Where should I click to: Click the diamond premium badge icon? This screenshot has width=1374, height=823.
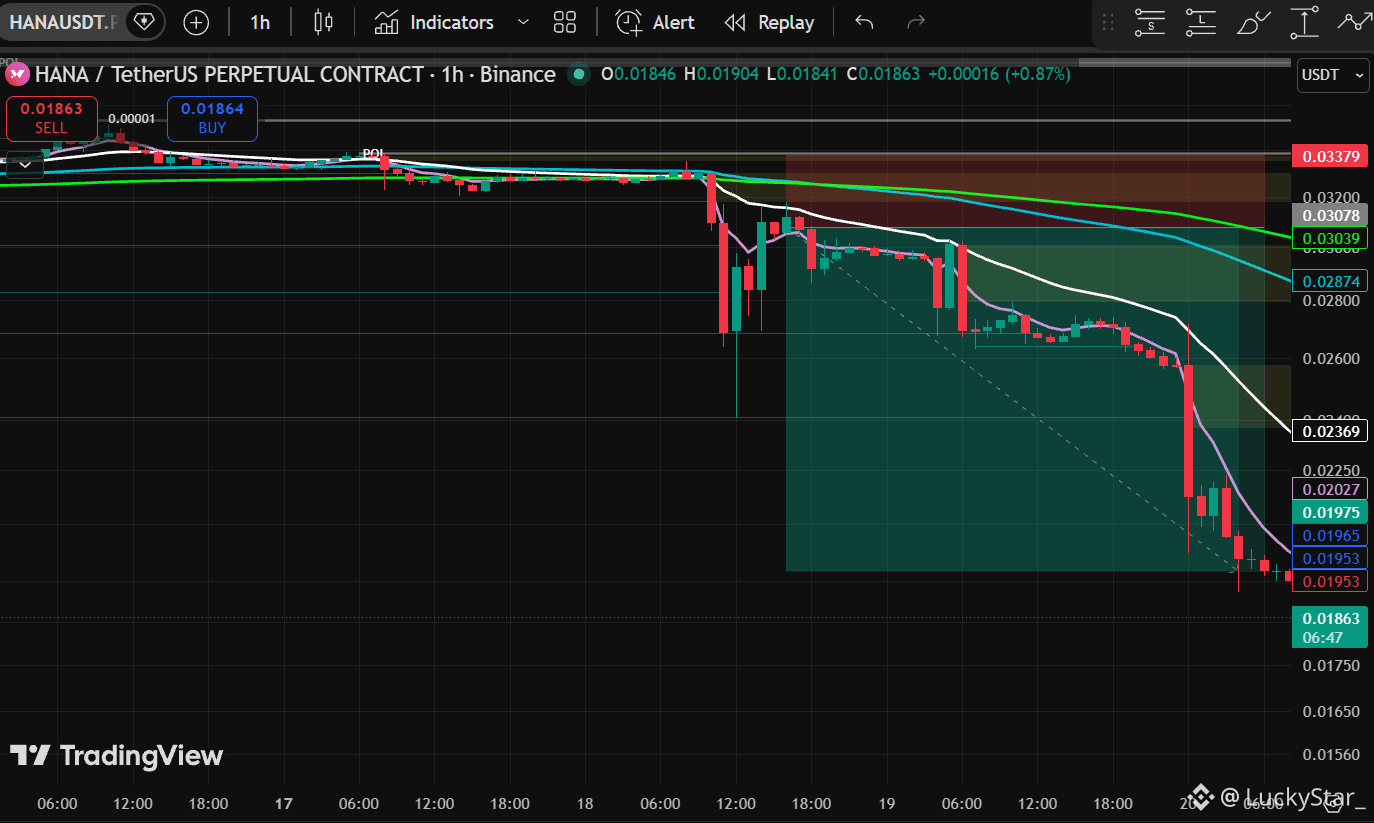click(x=144, y=22)
